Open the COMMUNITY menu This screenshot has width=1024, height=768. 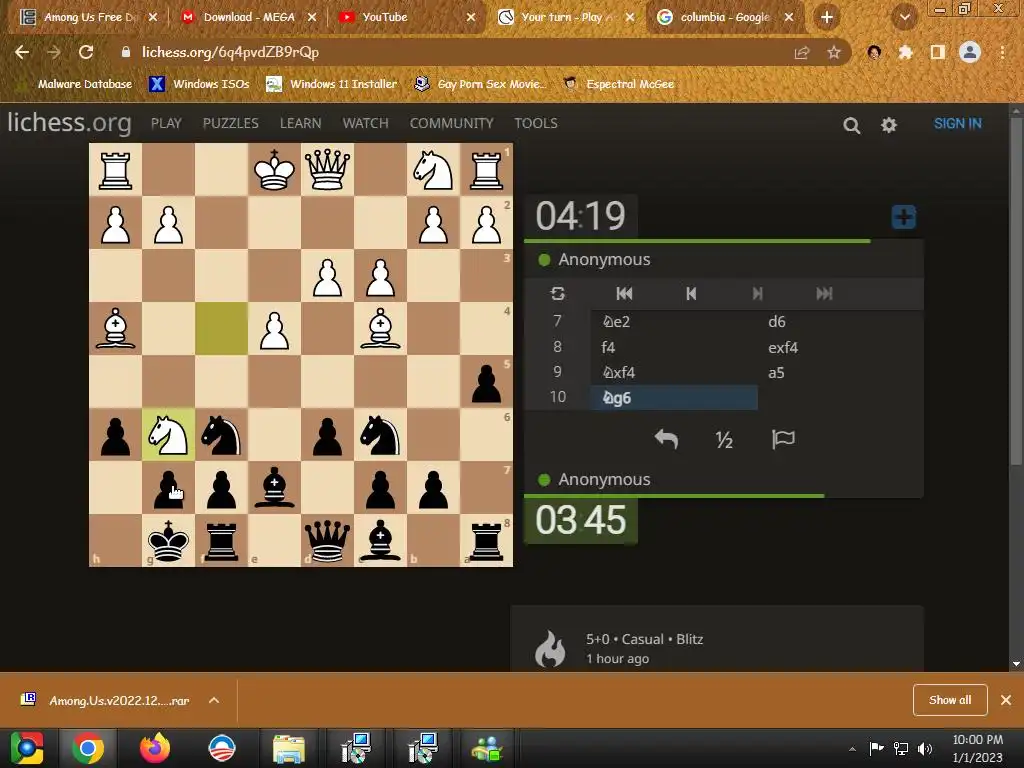click(x=451, y=123)
